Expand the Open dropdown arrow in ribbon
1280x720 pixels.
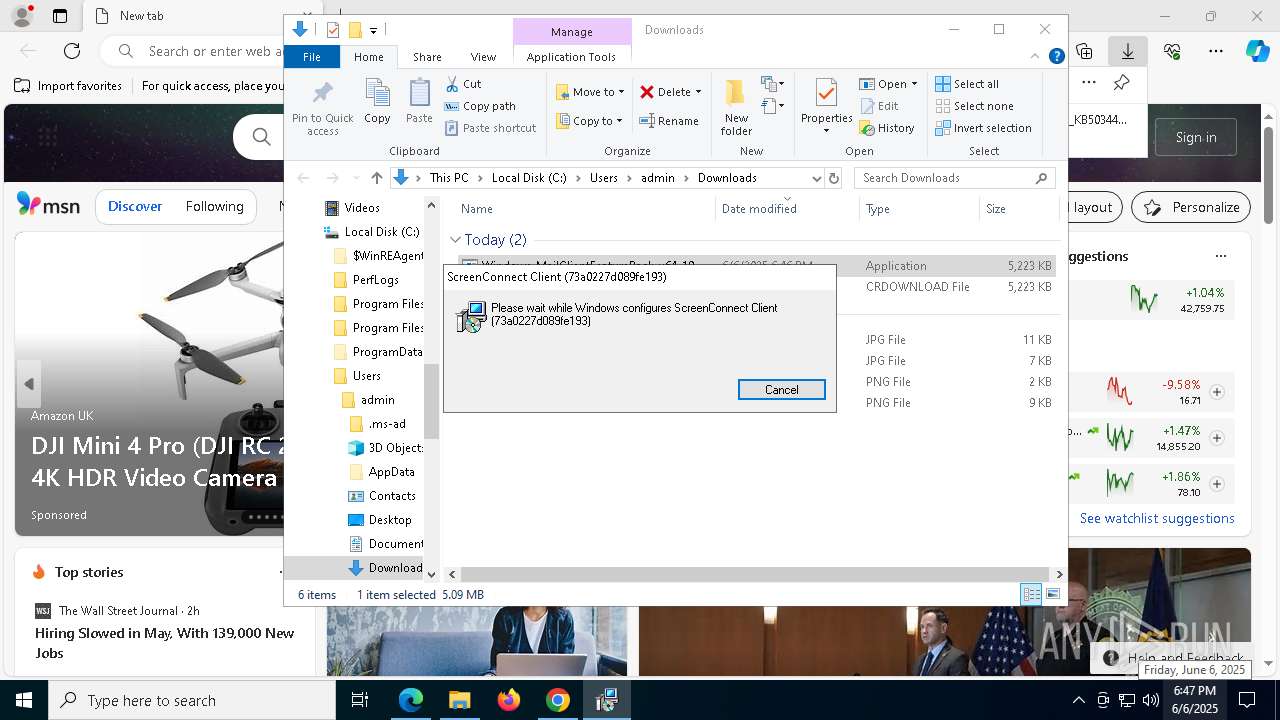914,84
